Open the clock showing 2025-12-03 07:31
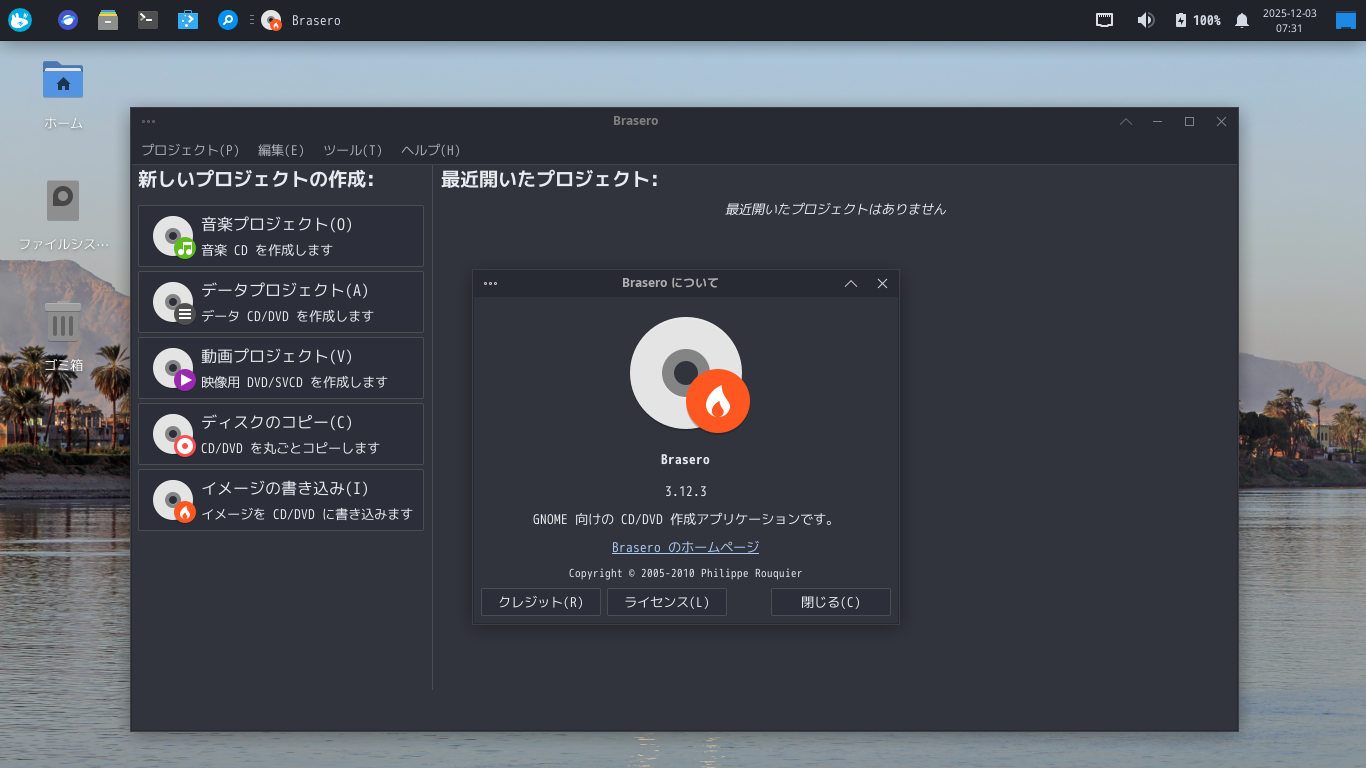This screenshot has height=768, width=1366. 1289,21
